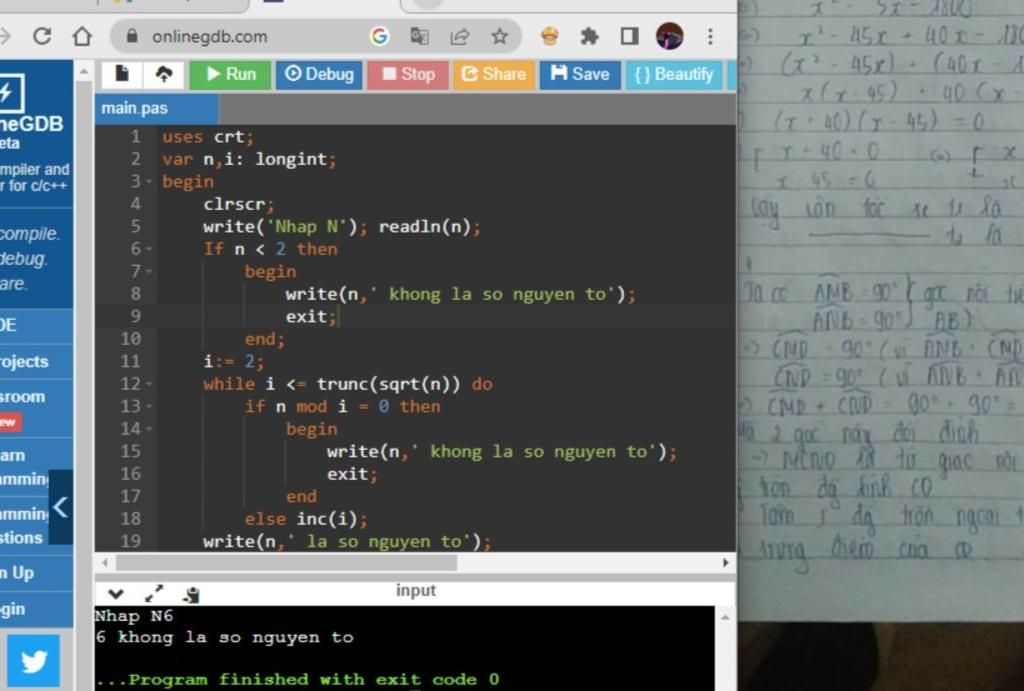Collapse the begin block at line 3
Viewport: 1024px width, 691px height.
click(x=150, y=182)
